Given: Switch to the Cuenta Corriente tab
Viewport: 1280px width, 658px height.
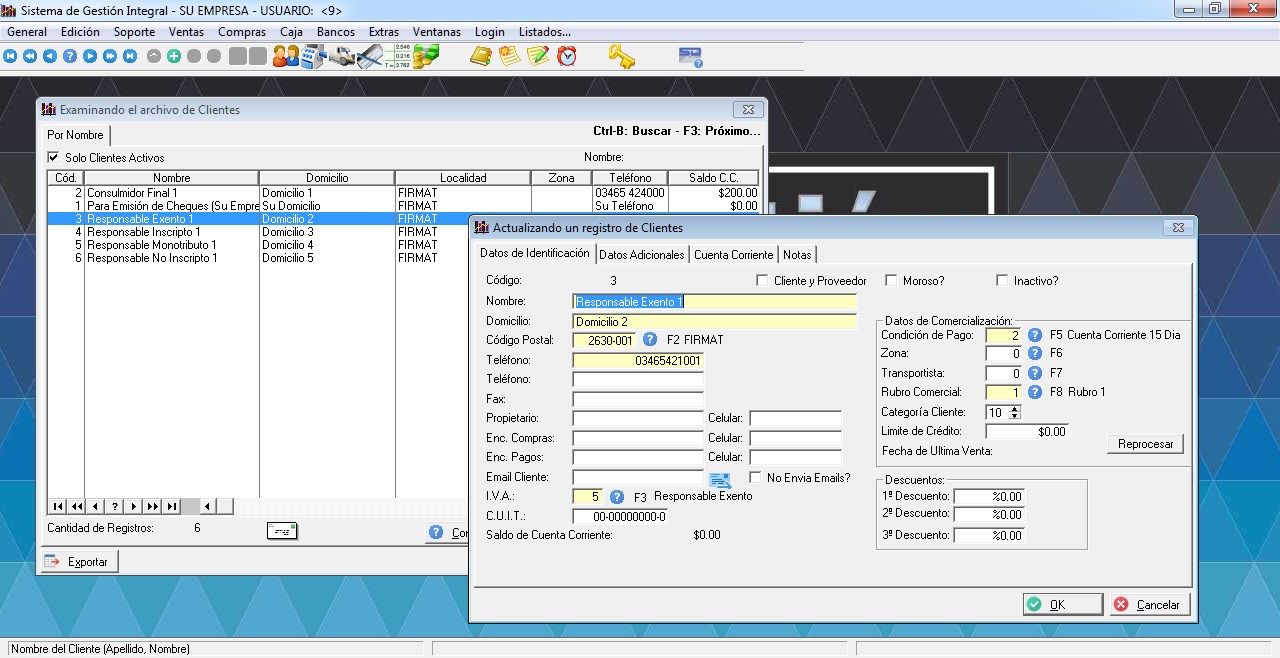Looking at the screenshot, I should click(x=733, y=255).
